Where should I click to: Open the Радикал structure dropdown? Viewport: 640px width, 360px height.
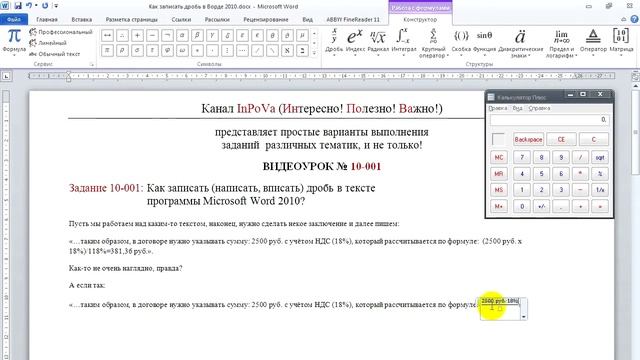tap(378, 42)
